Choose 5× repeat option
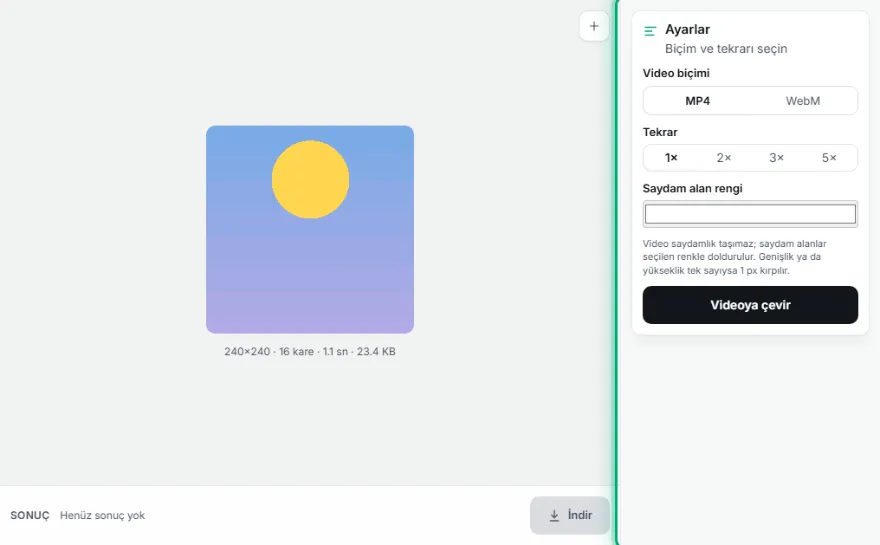 click(829, 158)
